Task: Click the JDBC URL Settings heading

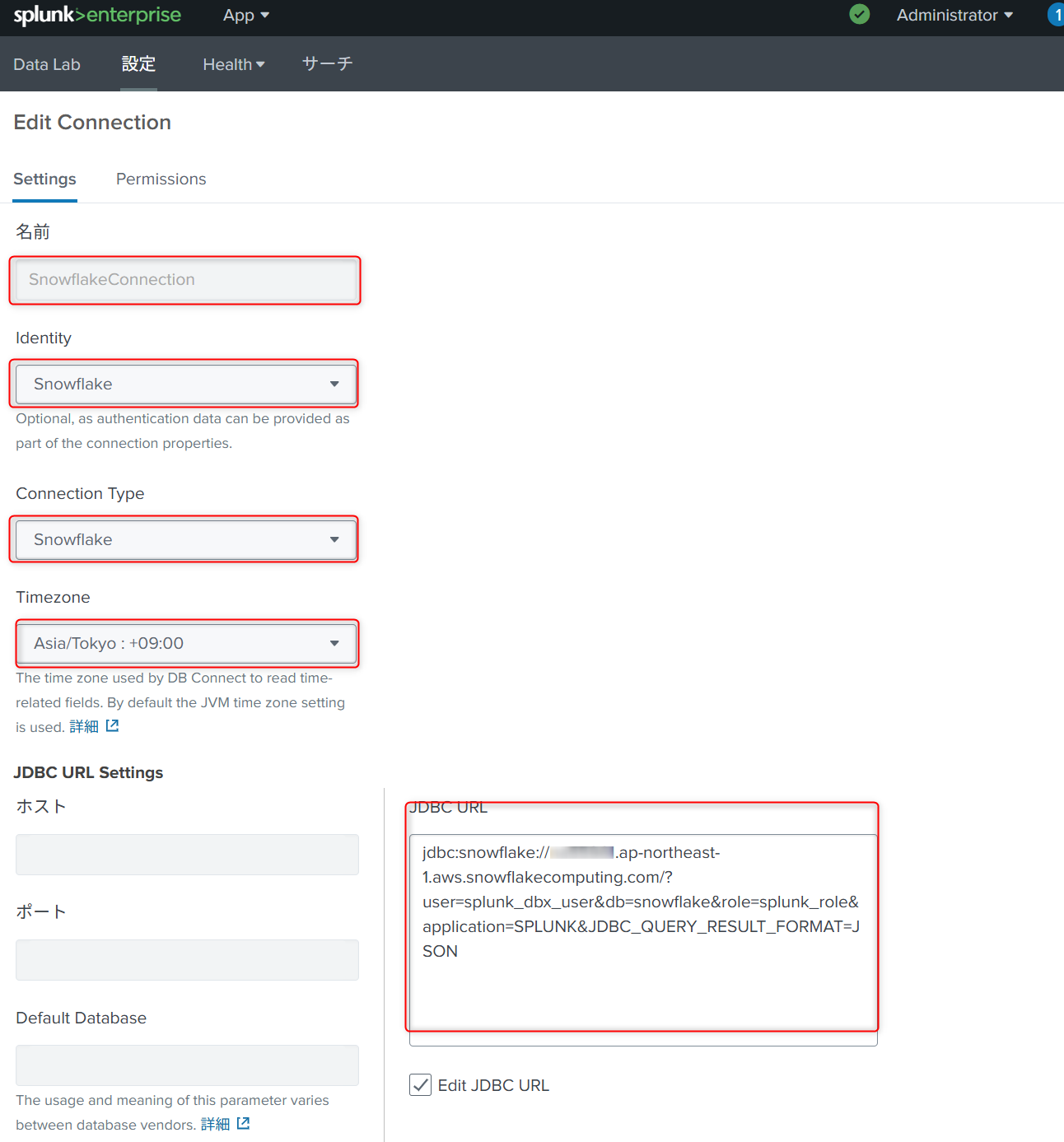Action: tap(88, 772)
